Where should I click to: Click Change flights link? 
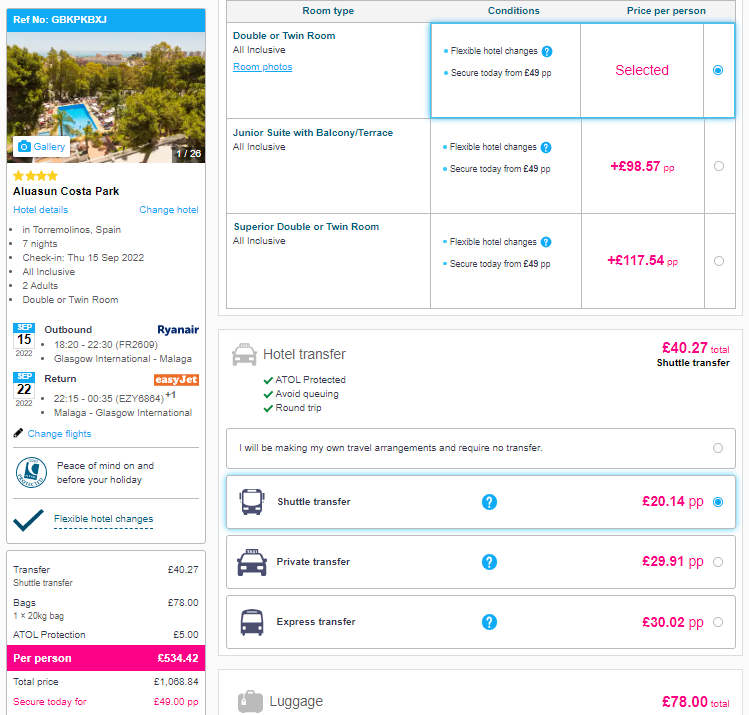tap(59, 434)
